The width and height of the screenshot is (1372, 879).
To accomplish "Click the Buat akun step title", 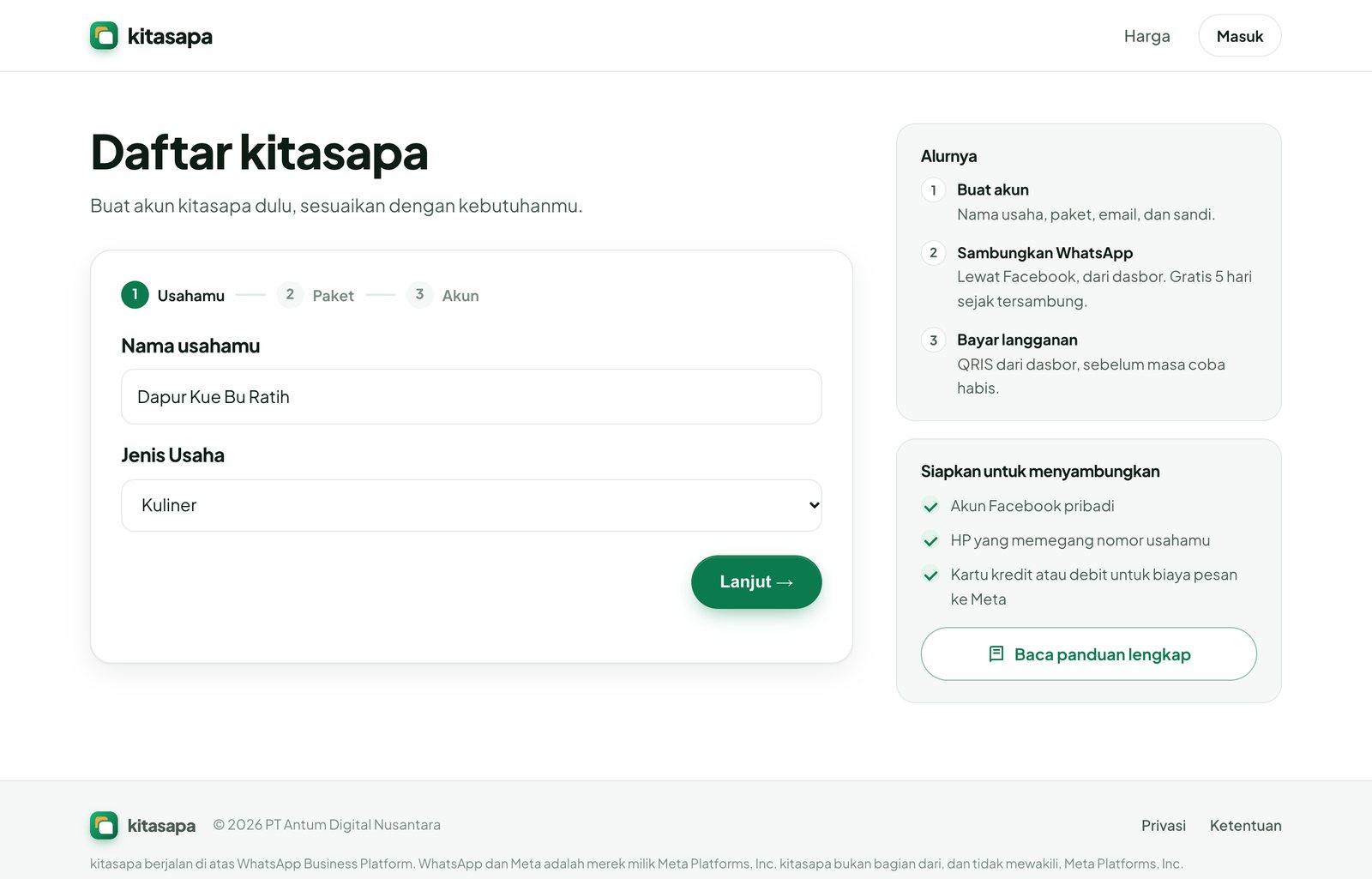I will [x=992, y=190].
